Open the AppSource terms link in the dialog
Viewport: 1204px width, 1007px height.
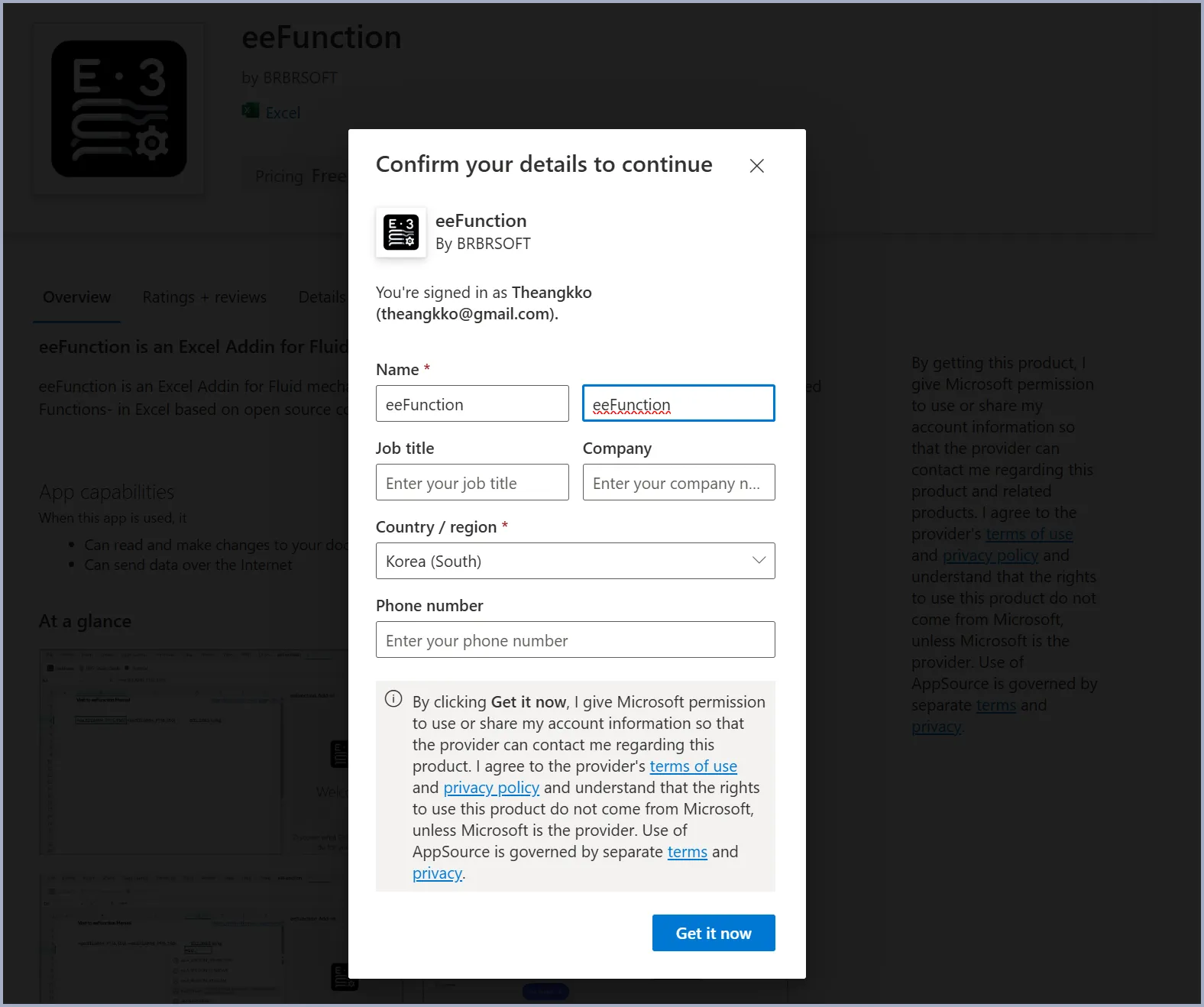click(687, 852)
